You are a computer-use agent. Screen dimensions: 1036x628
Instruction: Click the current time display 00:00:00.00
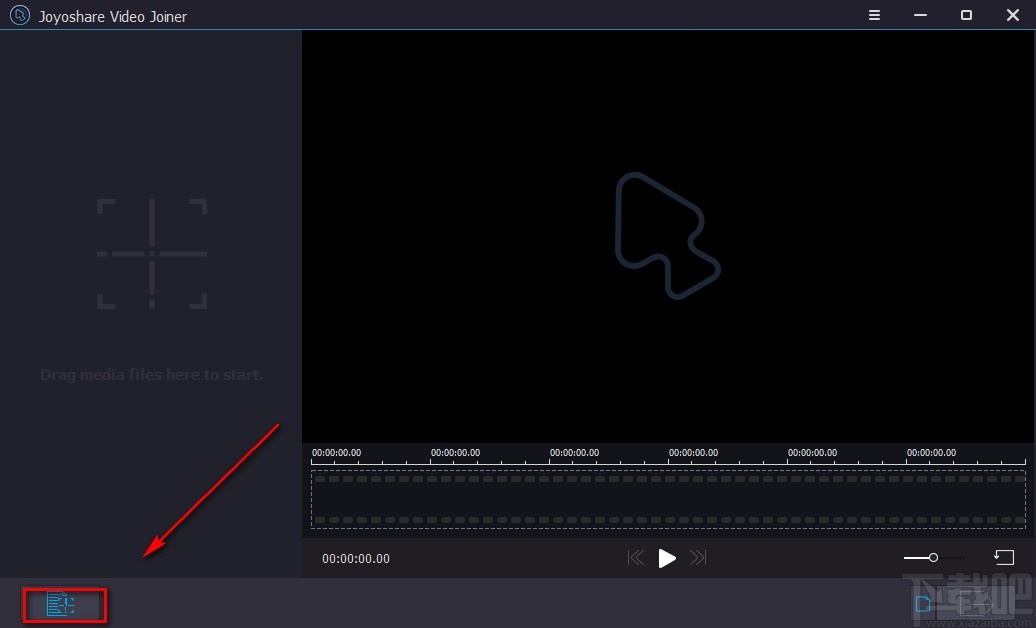tap(355, 559)
